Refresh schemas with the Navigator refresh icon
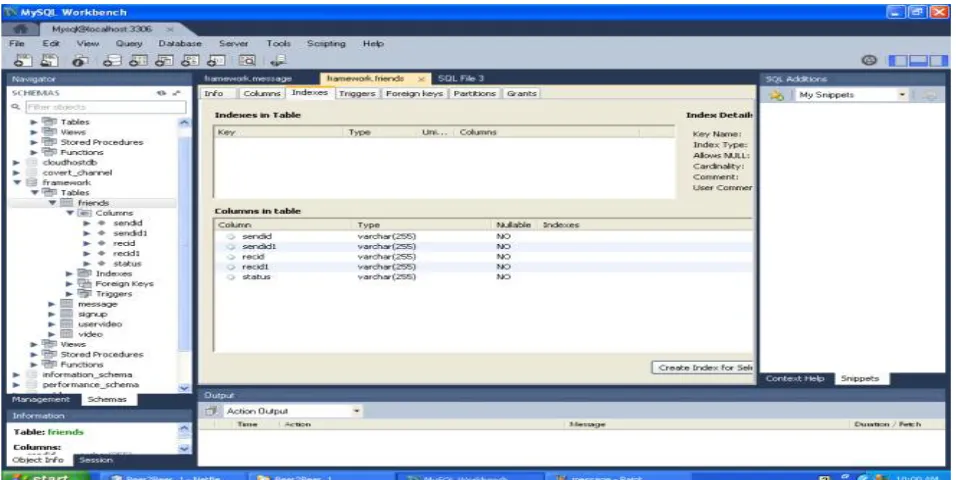956x480 pixels. pos(162,93)
